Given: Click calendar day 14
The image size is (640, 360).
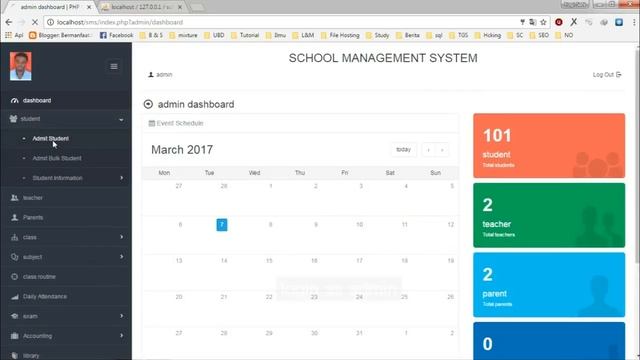Looking at the screenshot, I should coord(224,261).
